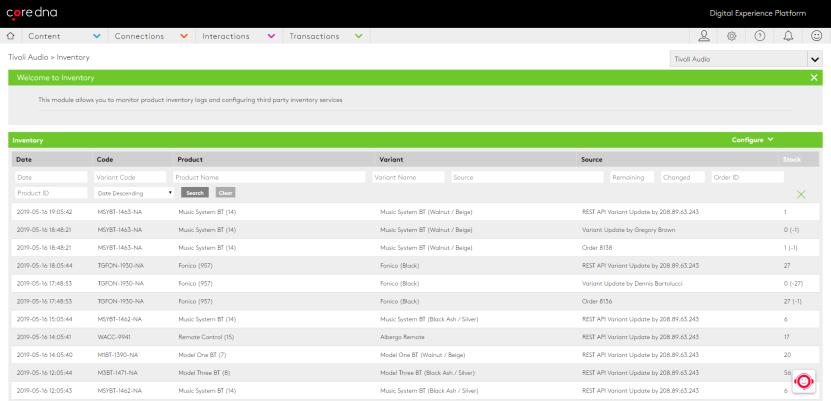Click variant 'Model Three BT (Black Ash / Silver)'
The height and width of the screenshot is (401, 831).
pyautogui.click(x=427, y=373)
